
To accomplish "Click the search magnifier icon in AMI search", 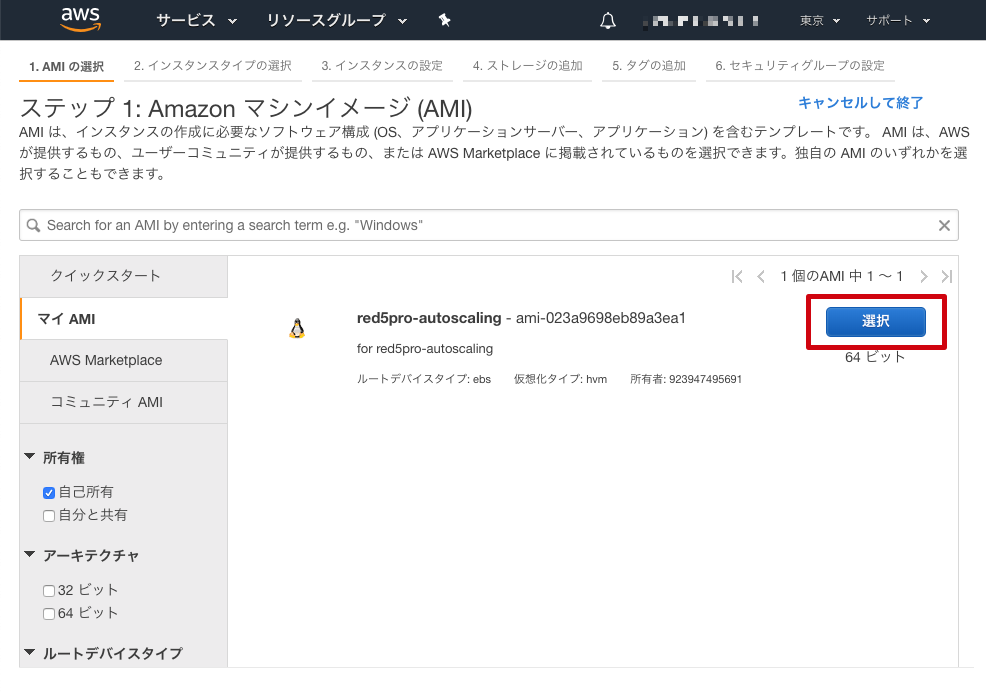I will 33,225.
